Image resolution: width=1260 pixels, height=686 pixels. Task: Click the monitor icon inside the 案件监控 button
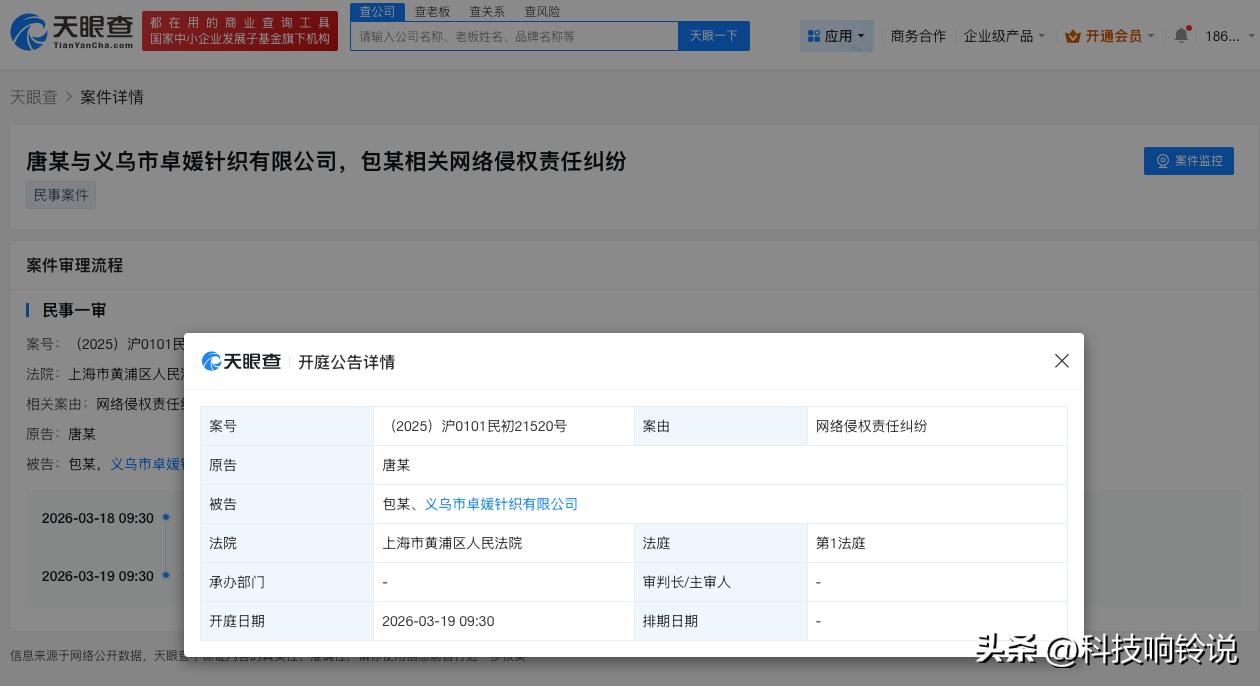[x=1163, y=161]
